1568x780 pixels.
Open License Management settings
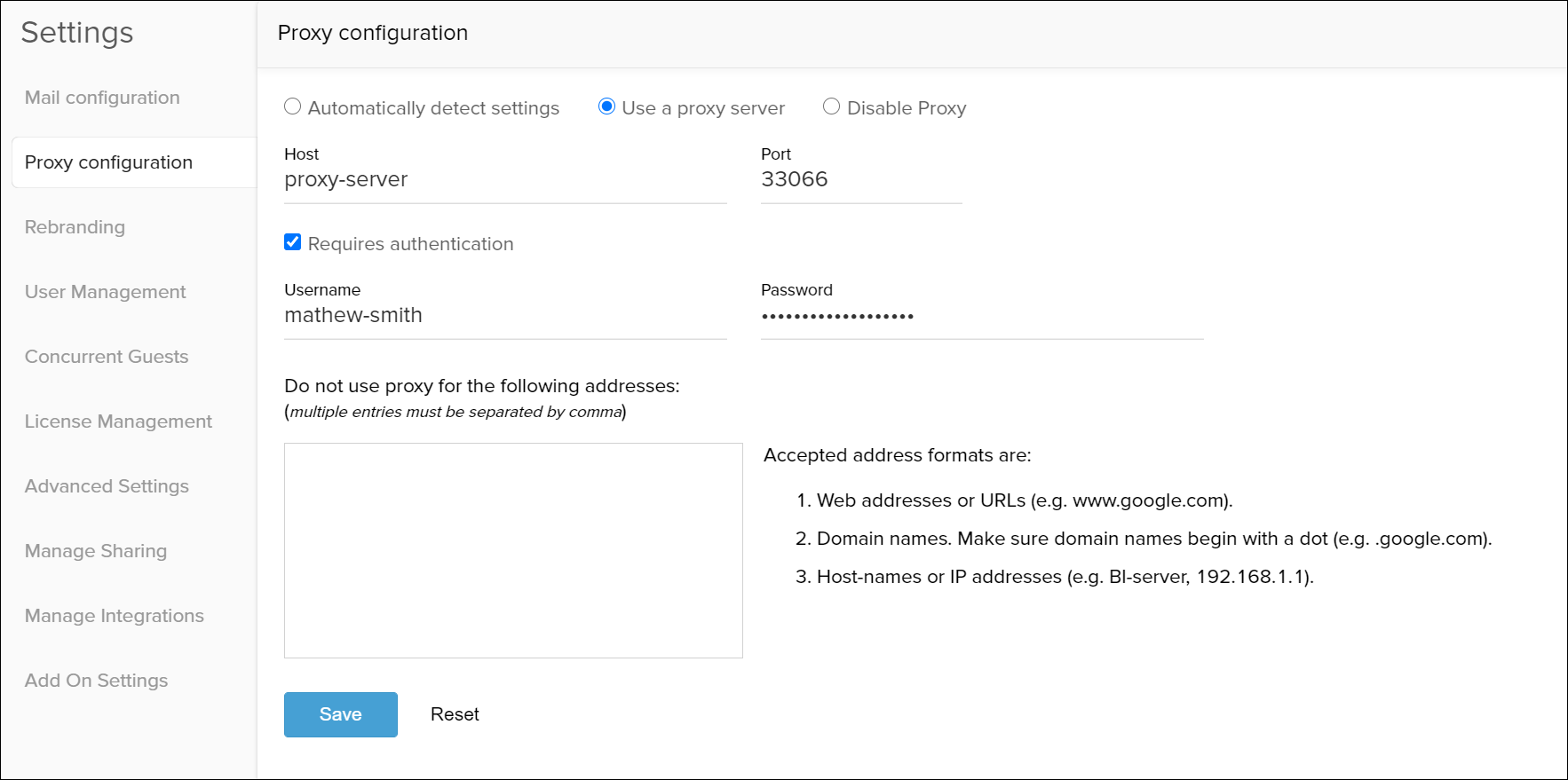118,422
